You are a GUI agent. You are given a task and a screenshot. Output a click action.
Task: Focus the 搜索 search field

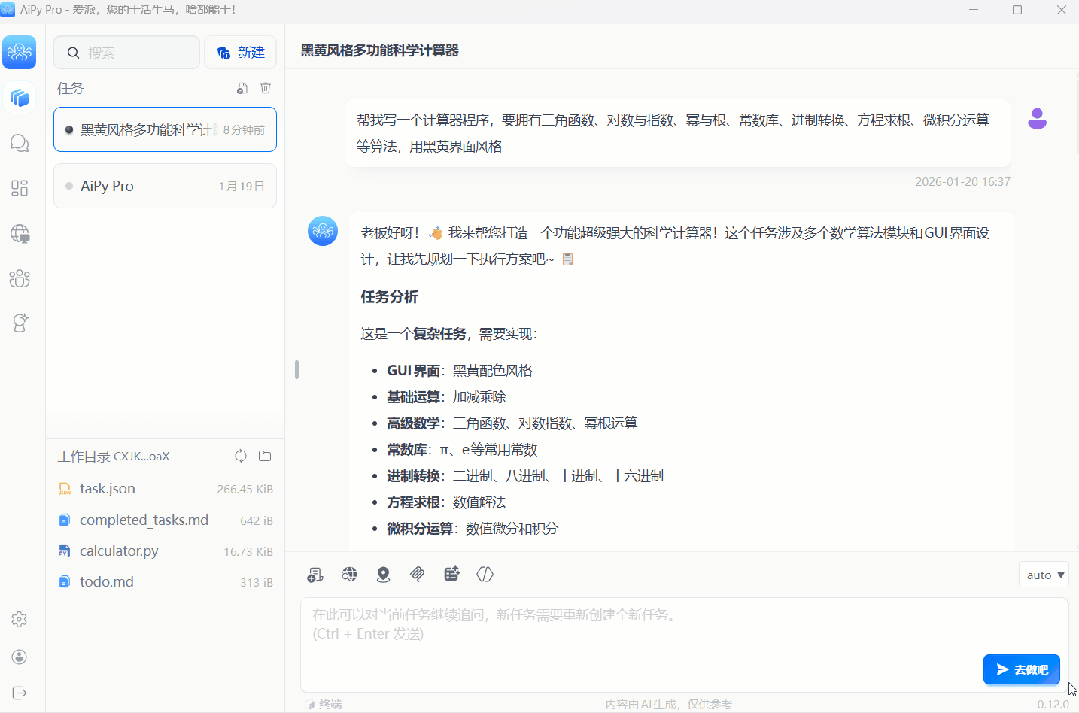click(127, 52)
